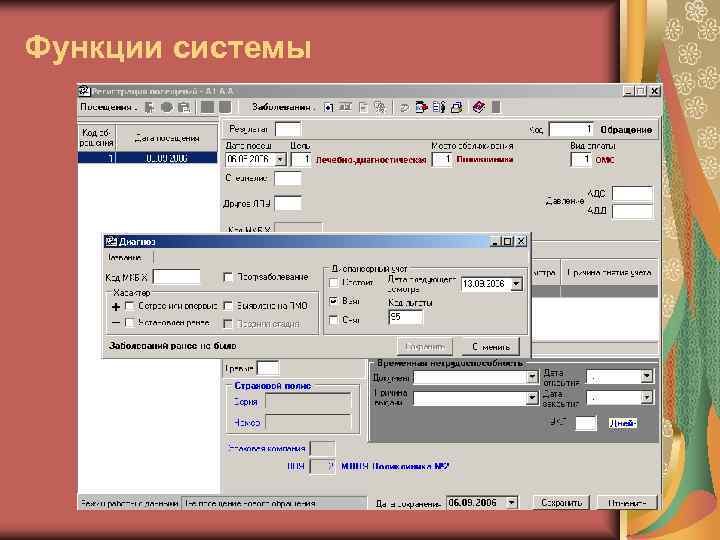Click the Код льготы field containing 95
Image resolution: width=720 pixels, height=540 pixels.
405,317
